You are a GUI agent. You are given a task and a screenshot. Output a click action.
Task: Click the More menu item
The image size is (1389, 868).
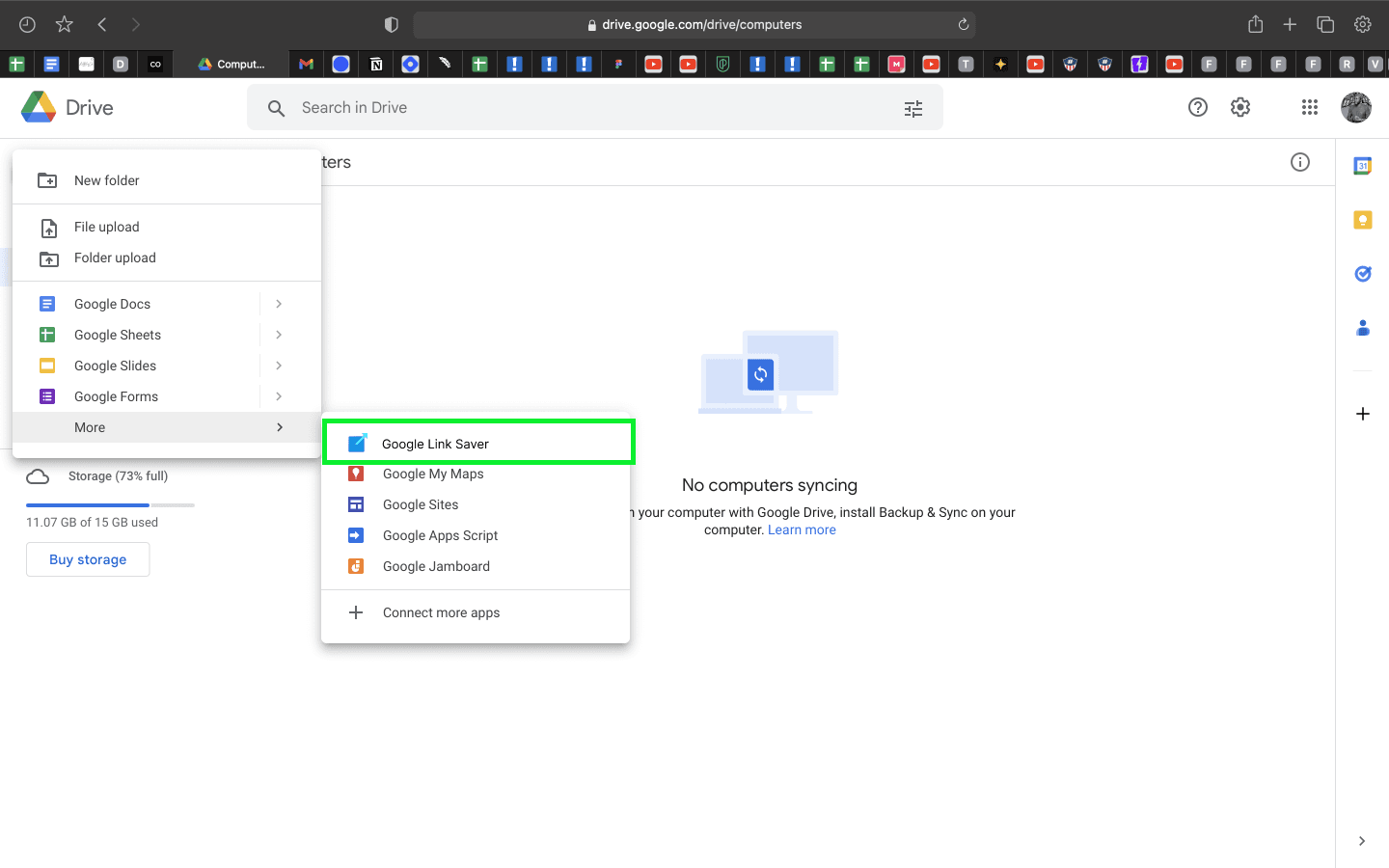coord(167,427)
